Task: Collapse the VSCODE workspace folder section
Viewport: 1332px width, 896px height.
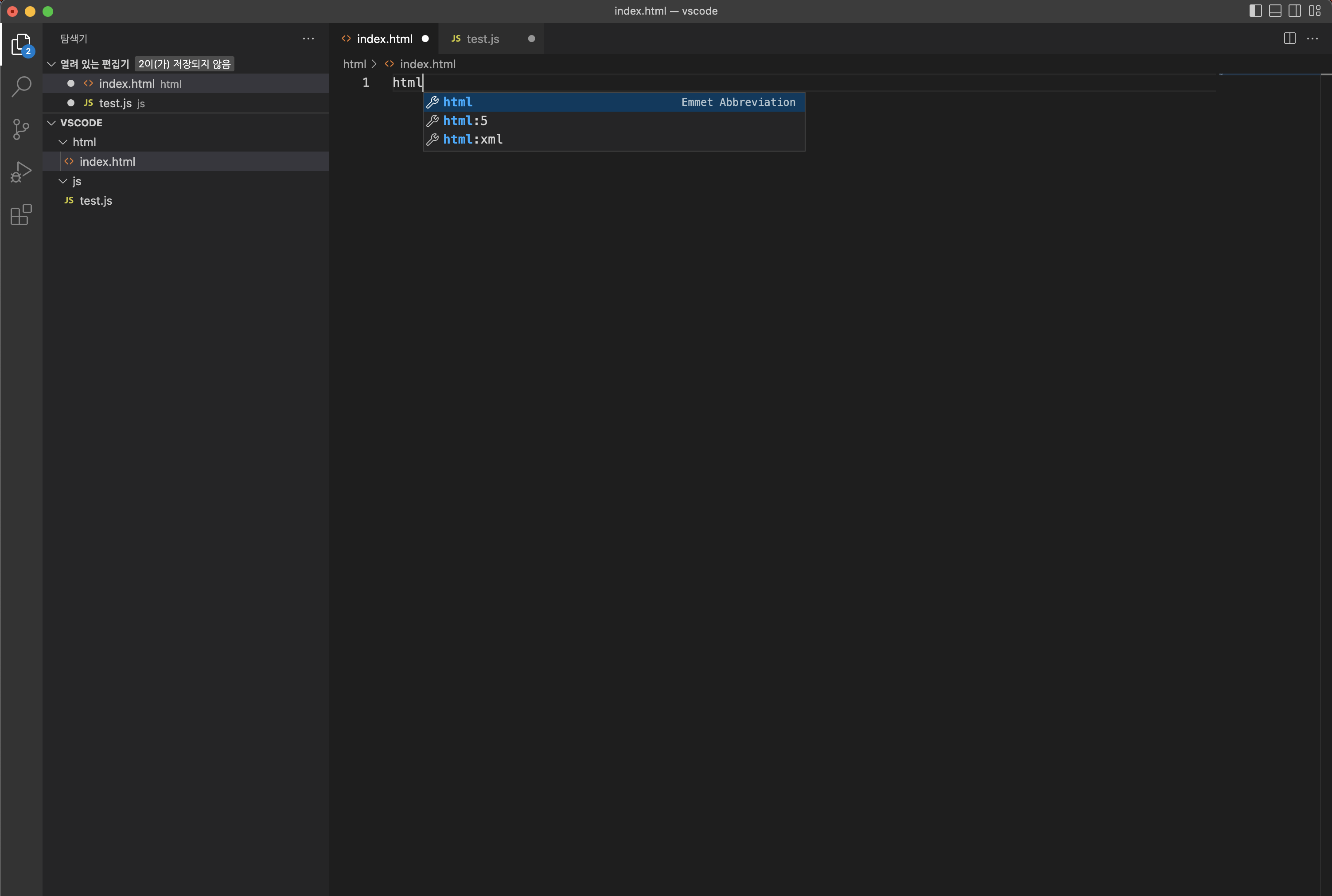Action: [x=51, y=123]
